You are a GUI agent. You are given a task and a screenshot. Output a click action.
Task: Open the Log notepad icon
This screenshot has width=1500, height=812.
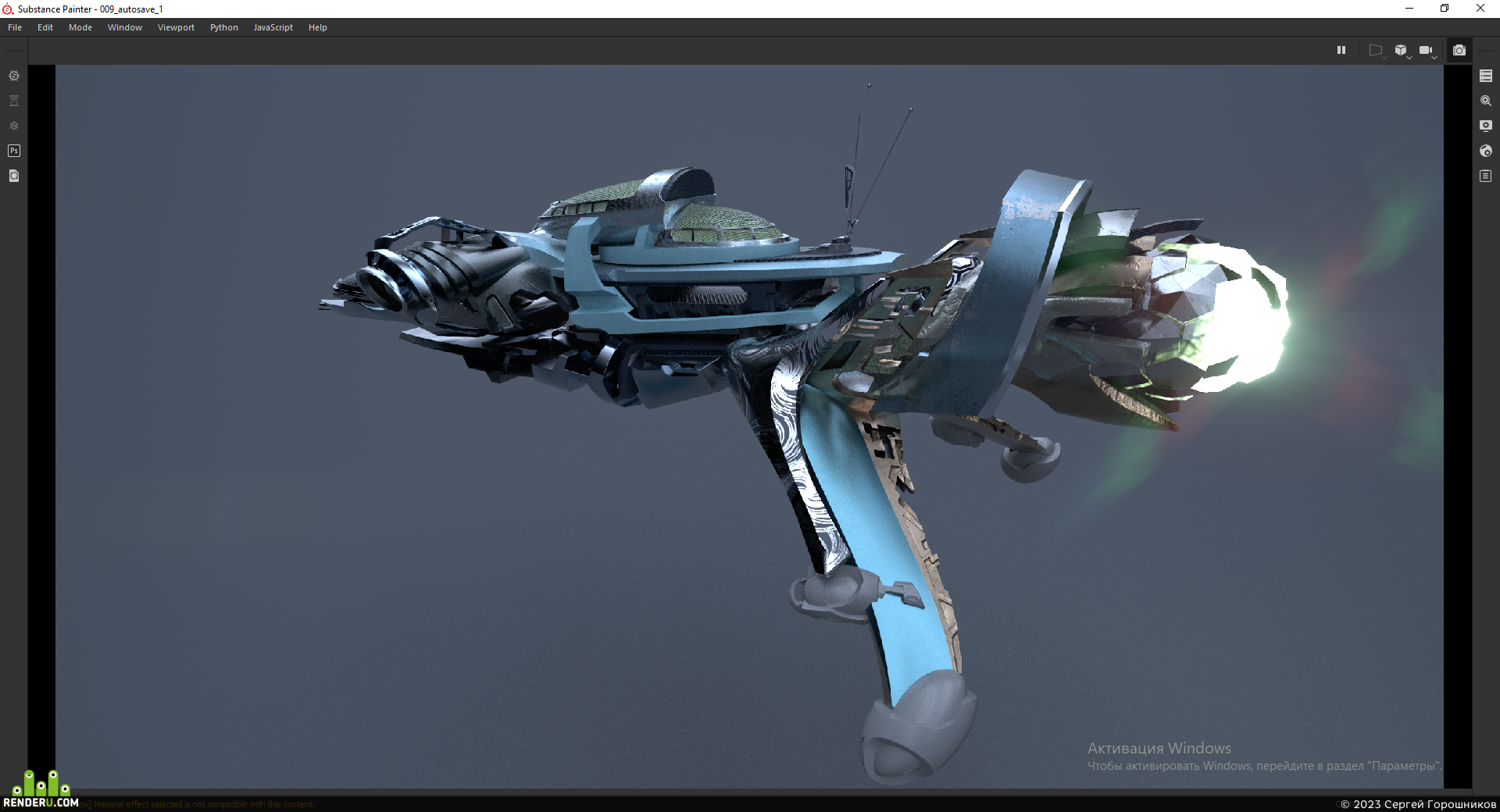pyautogui.click(x=1486, y=176)
